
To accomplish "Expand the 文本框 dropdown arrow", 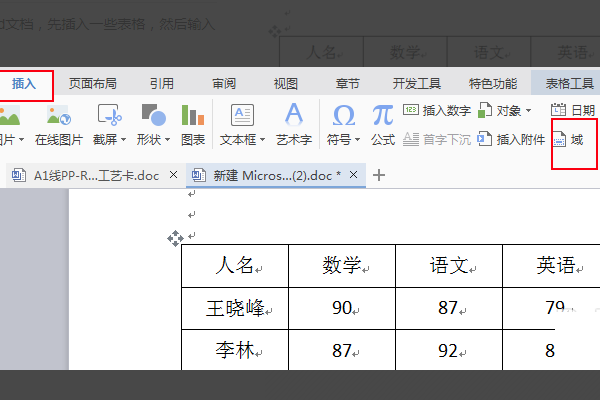I will coord(262,140).
